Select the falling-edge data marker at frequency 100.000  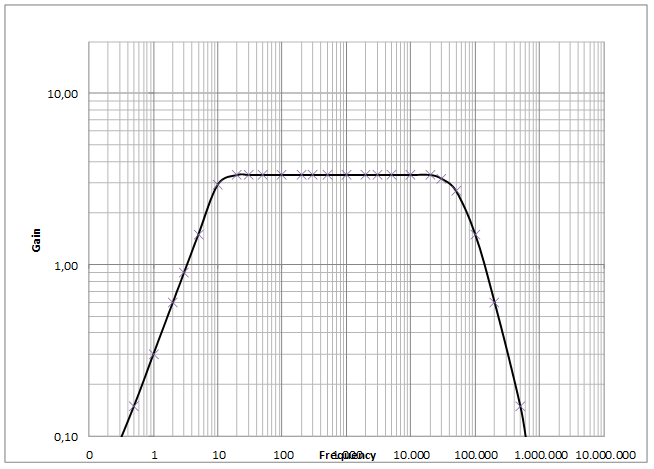click(x=475, y=234)
